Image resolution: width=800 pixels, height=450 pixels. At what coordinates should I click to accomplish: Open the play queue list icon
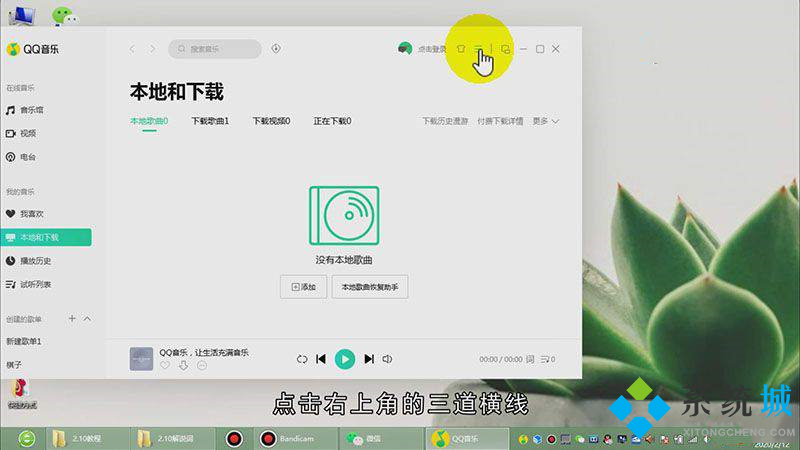click(x=548, y=359)
